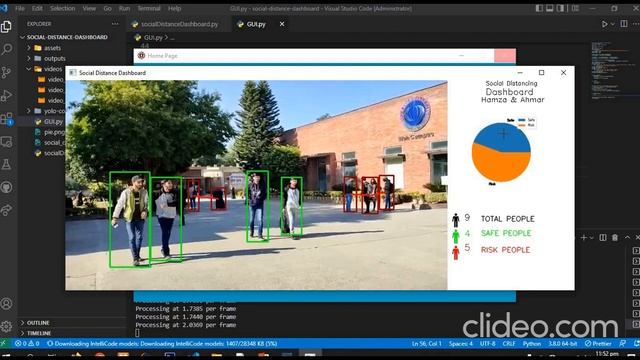Open the run options dropdown arrow
Screen dimensions: 640x360
pos(613,24)
